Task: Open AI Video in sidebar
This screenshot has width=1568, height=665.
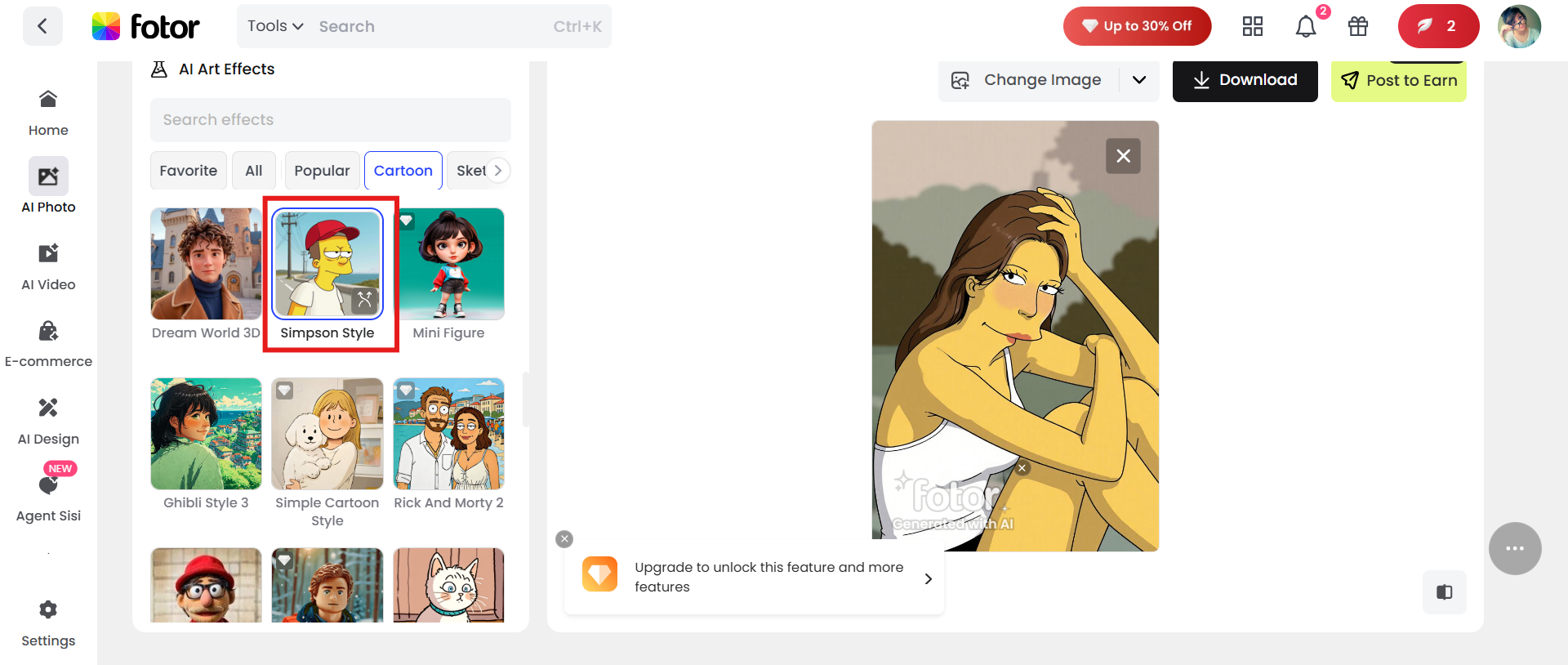Action: point(48,267)
